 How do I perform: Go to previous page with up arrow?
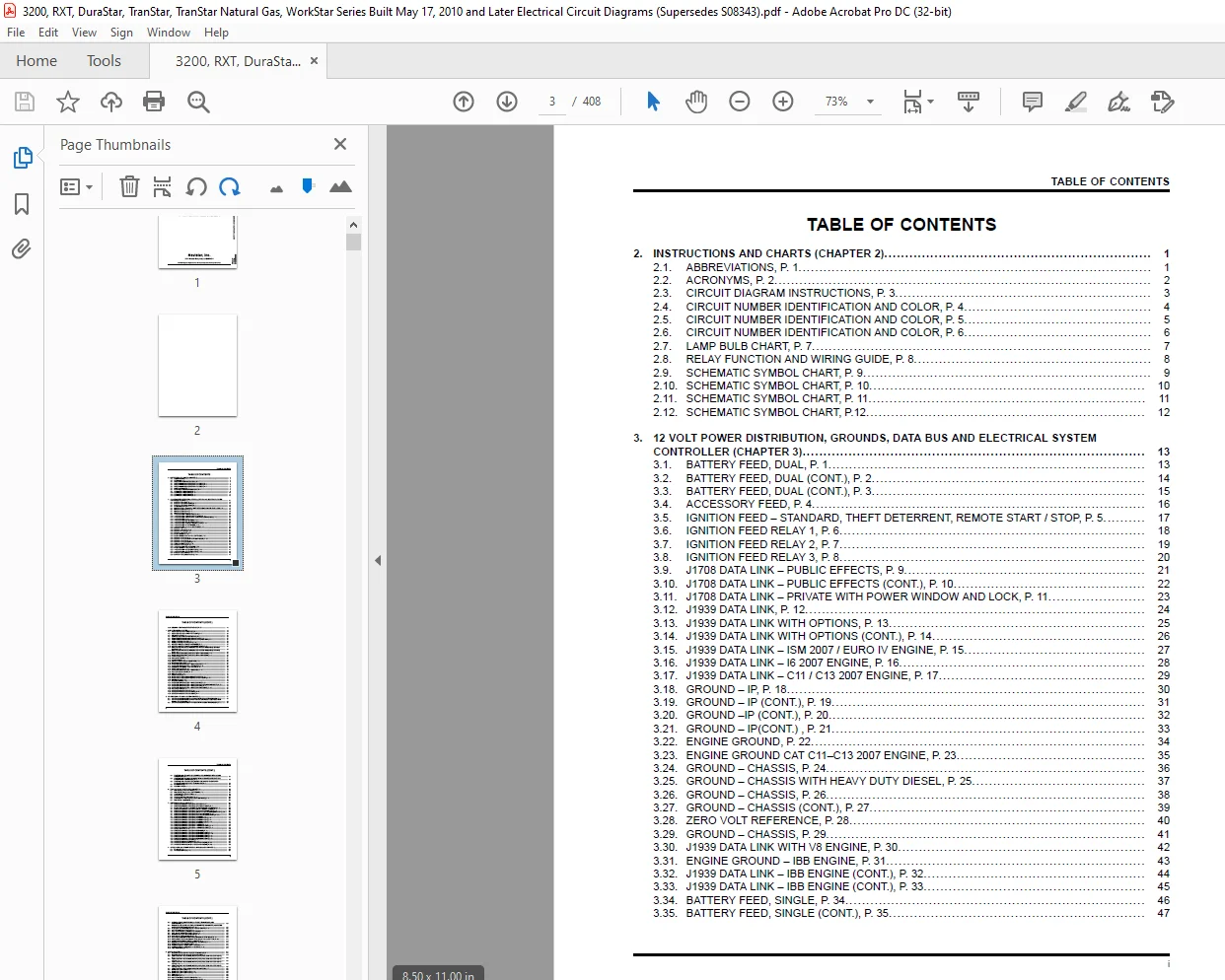464,102
